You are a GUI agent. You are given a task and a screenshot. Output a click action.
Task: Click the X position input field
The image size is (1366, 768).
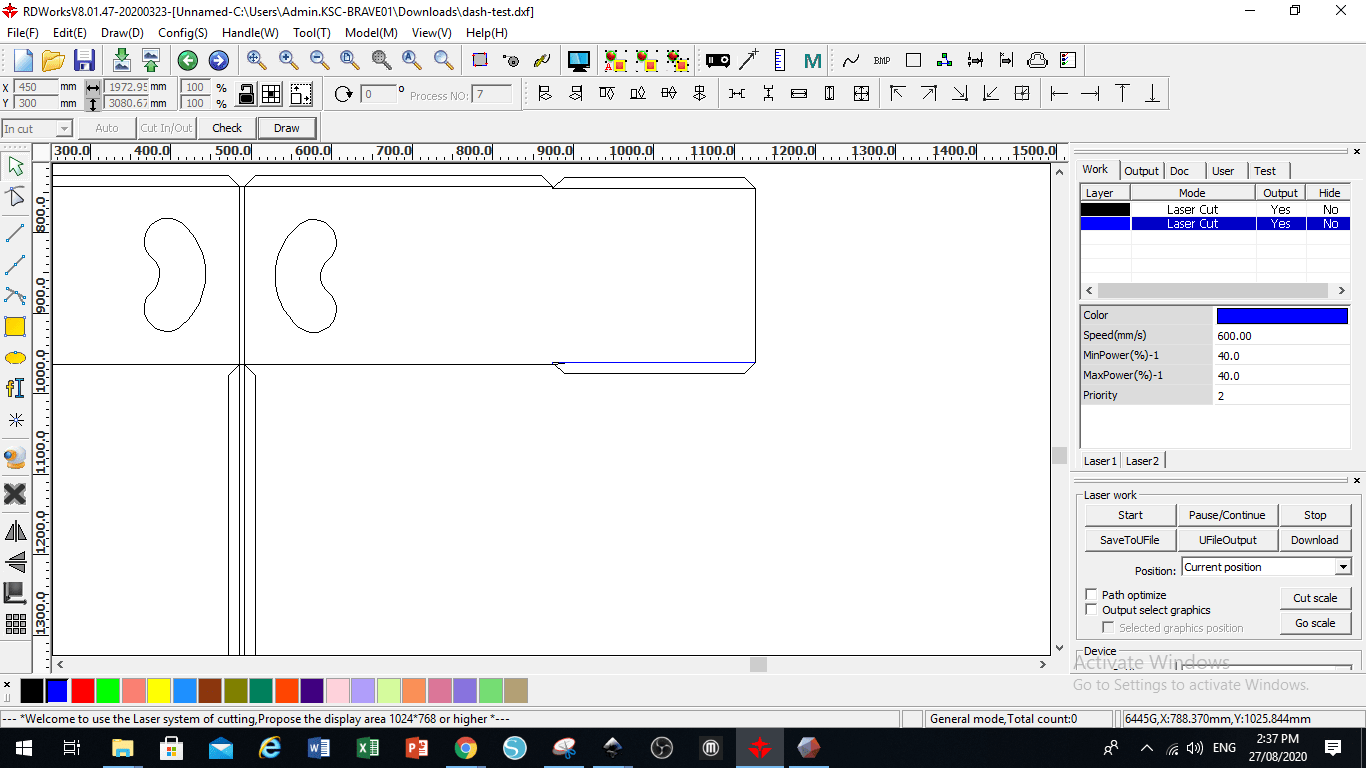(x=37, y=87)
